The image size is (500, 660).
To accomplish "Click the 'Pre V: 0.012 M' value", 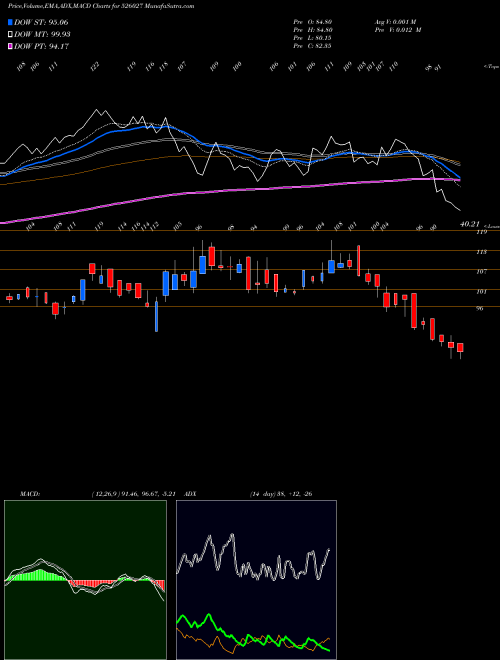I will point(398,30).
